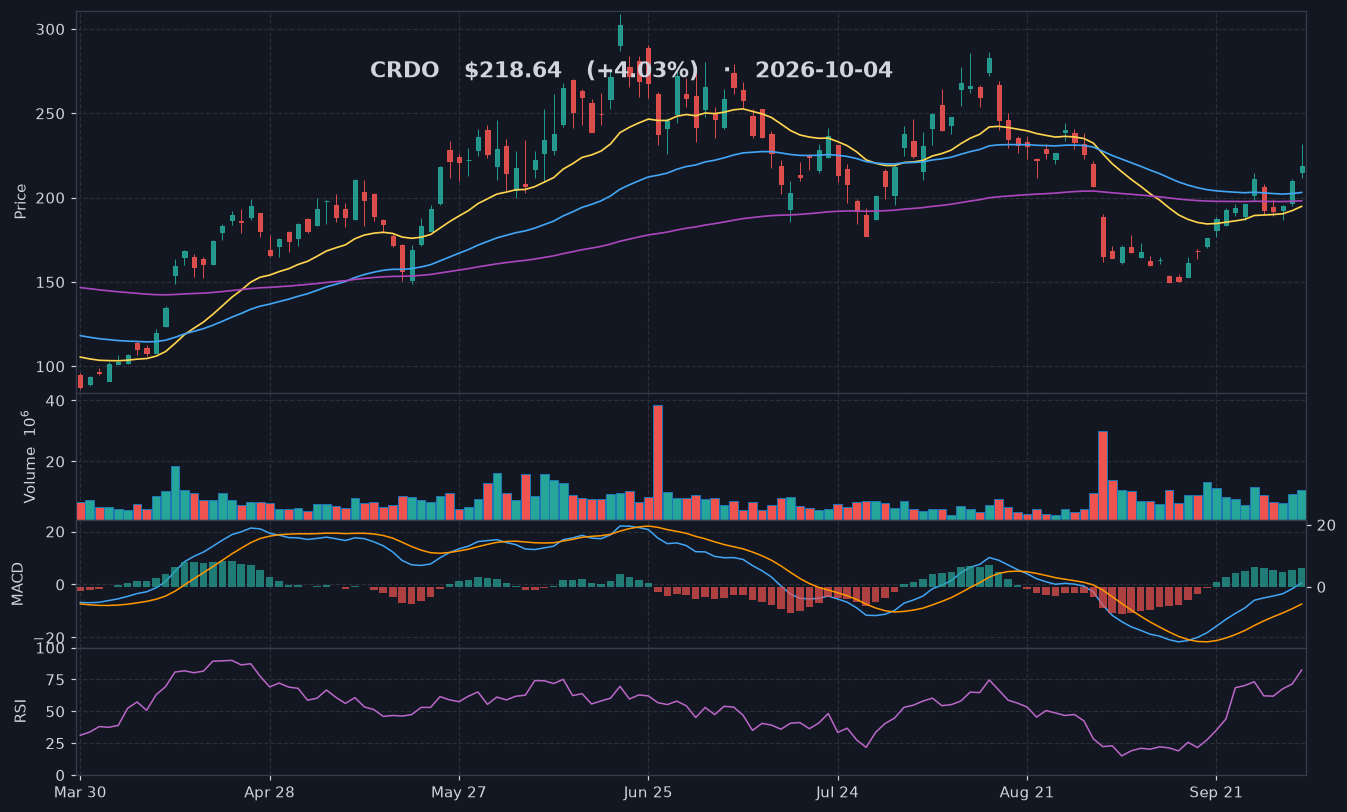The width and height of the screenshot is (1347, 812).
Task: Click the 0 tick on the left MACD axis
Action: [61, 585]
